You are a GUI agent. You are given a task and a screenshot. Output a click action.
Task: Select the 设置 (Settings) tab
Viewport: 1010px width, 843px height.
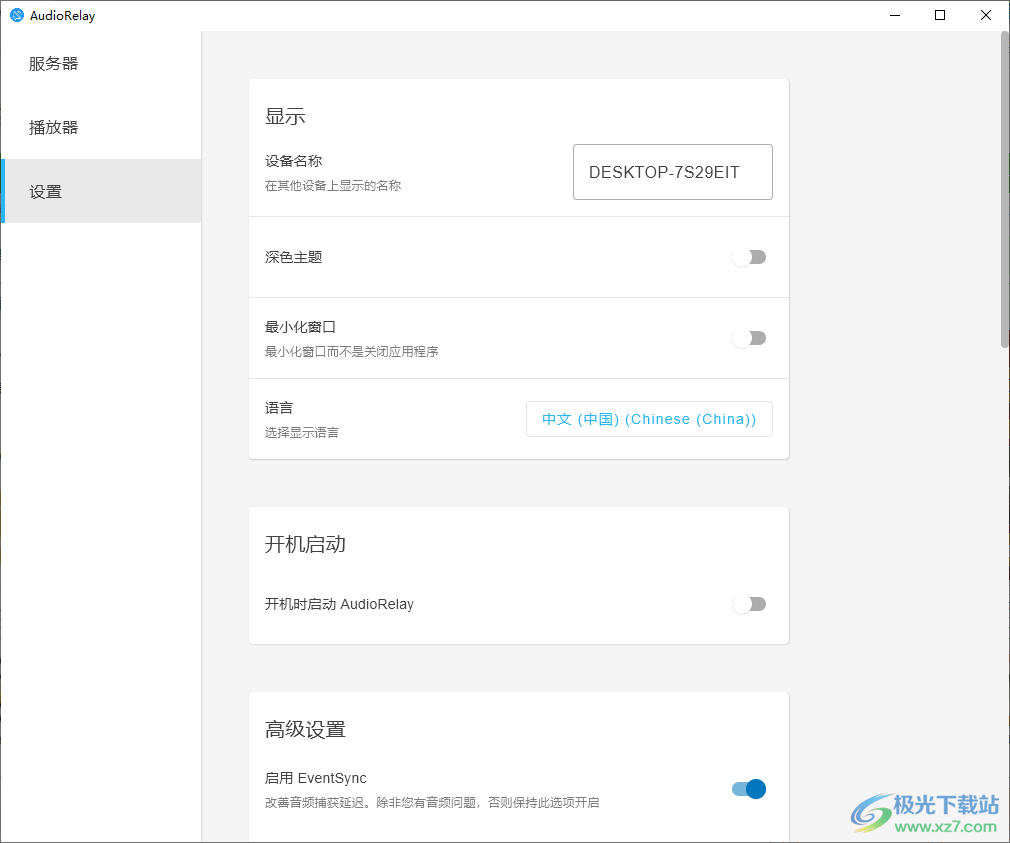point(101,191)
